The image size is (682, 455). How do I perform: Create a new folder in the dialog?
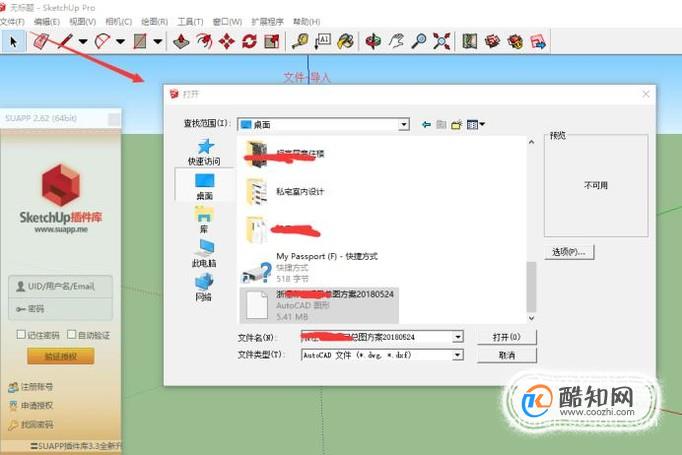click(x=456, y=125)
